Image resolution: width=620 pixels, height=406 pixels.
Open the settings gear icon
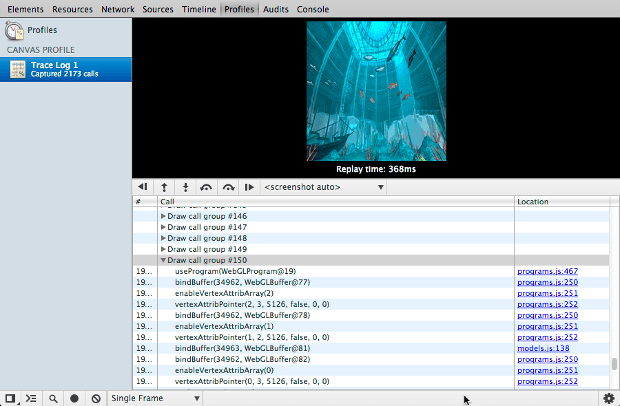[x=608, y=398]
